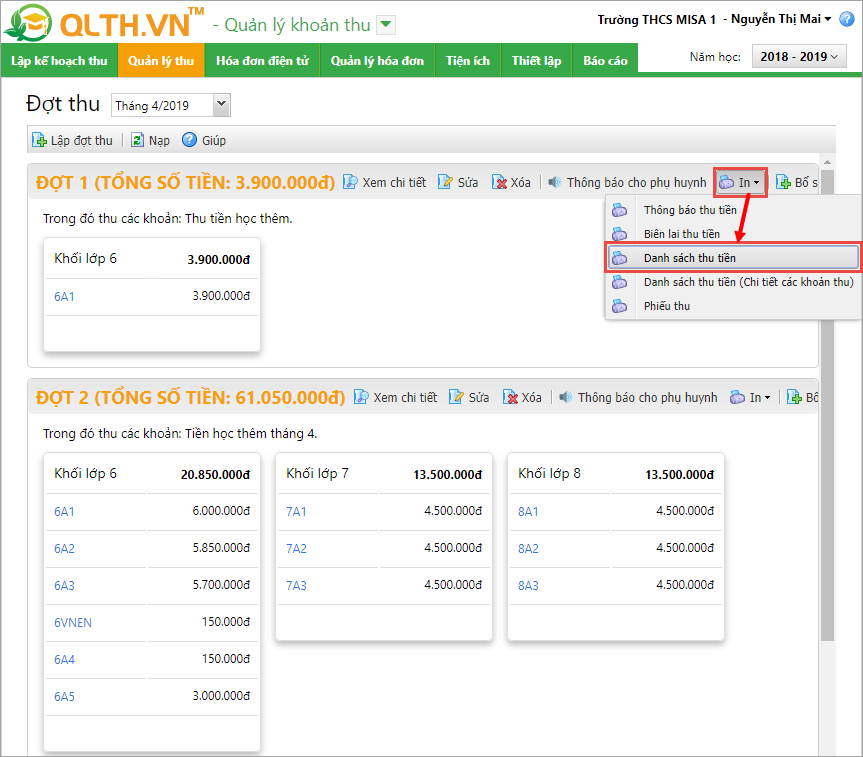Switch to Lập kế hoạch thu tab
The height and width of the screenshot is (757, 863).
coord(59,60)
